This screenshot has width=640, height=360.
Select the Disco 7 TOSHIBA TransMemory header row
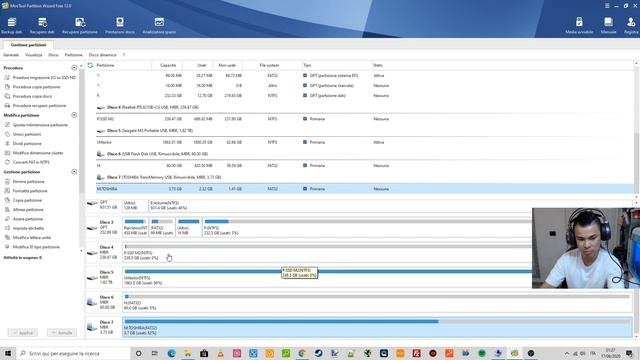(364, 177)
